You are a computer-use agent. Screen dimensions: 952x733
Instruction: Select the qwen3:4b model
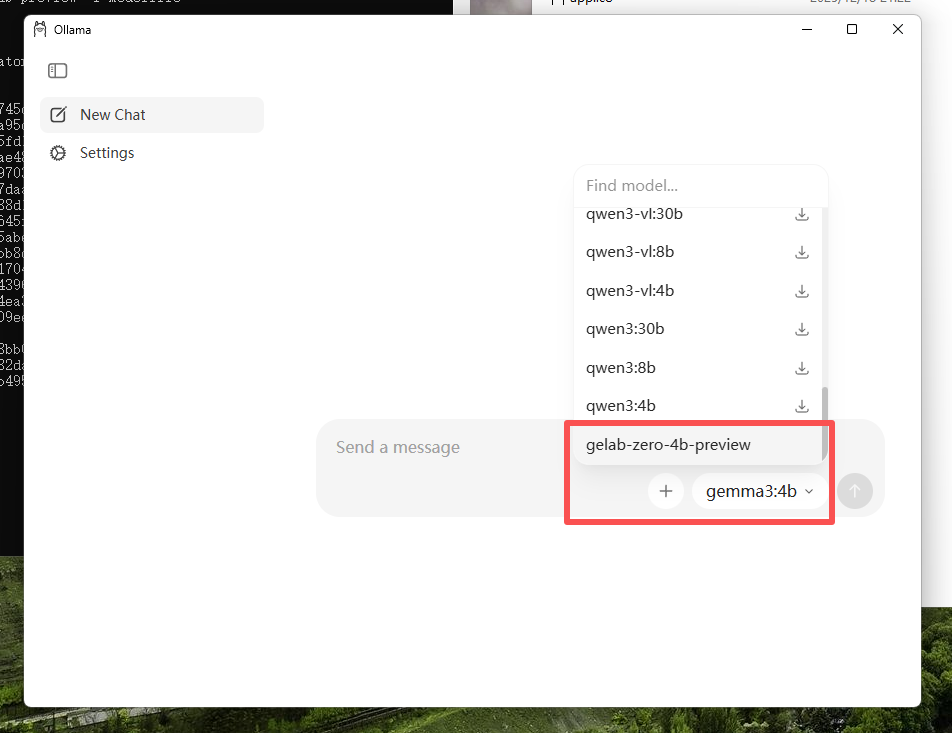tap(698, 406)
